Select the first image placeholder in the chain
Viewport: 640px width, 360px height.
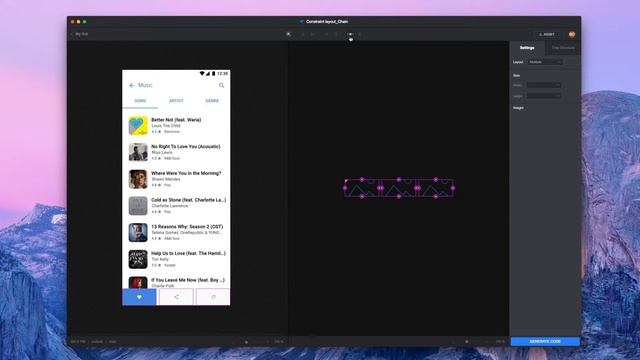pyautogui.click(x=362, y=188)
